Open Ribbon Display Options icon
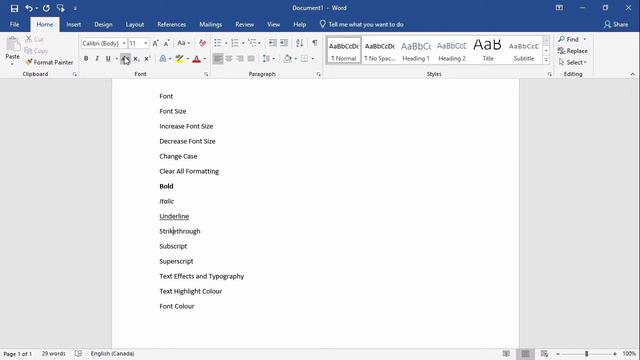The image size is (640, 360). click(x=559, y=8)
